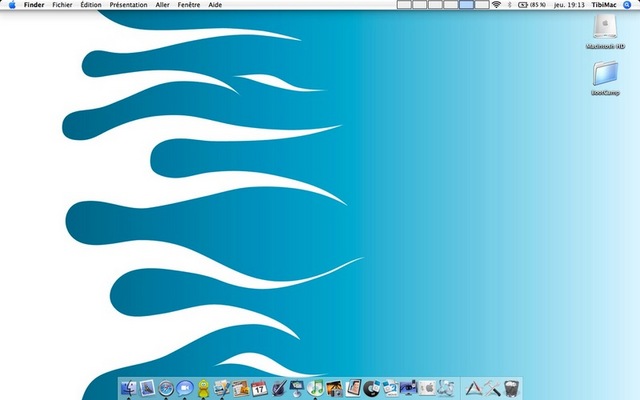640x400 pixels.
Task: Launch iTunes music note icon
Action: 315,388
